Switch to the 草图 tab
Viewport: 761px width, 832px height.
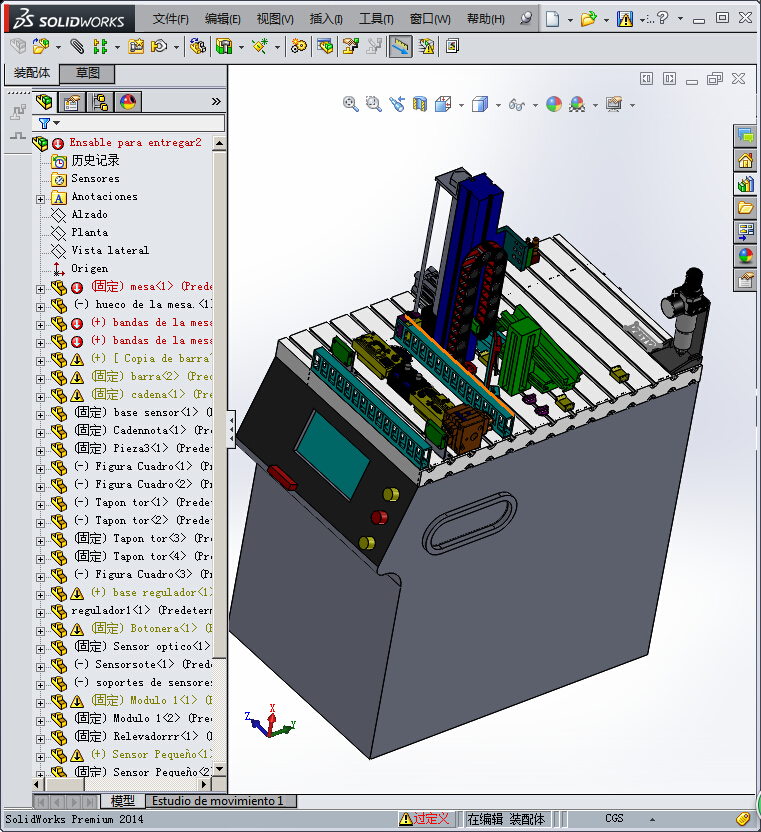(87, 73)
